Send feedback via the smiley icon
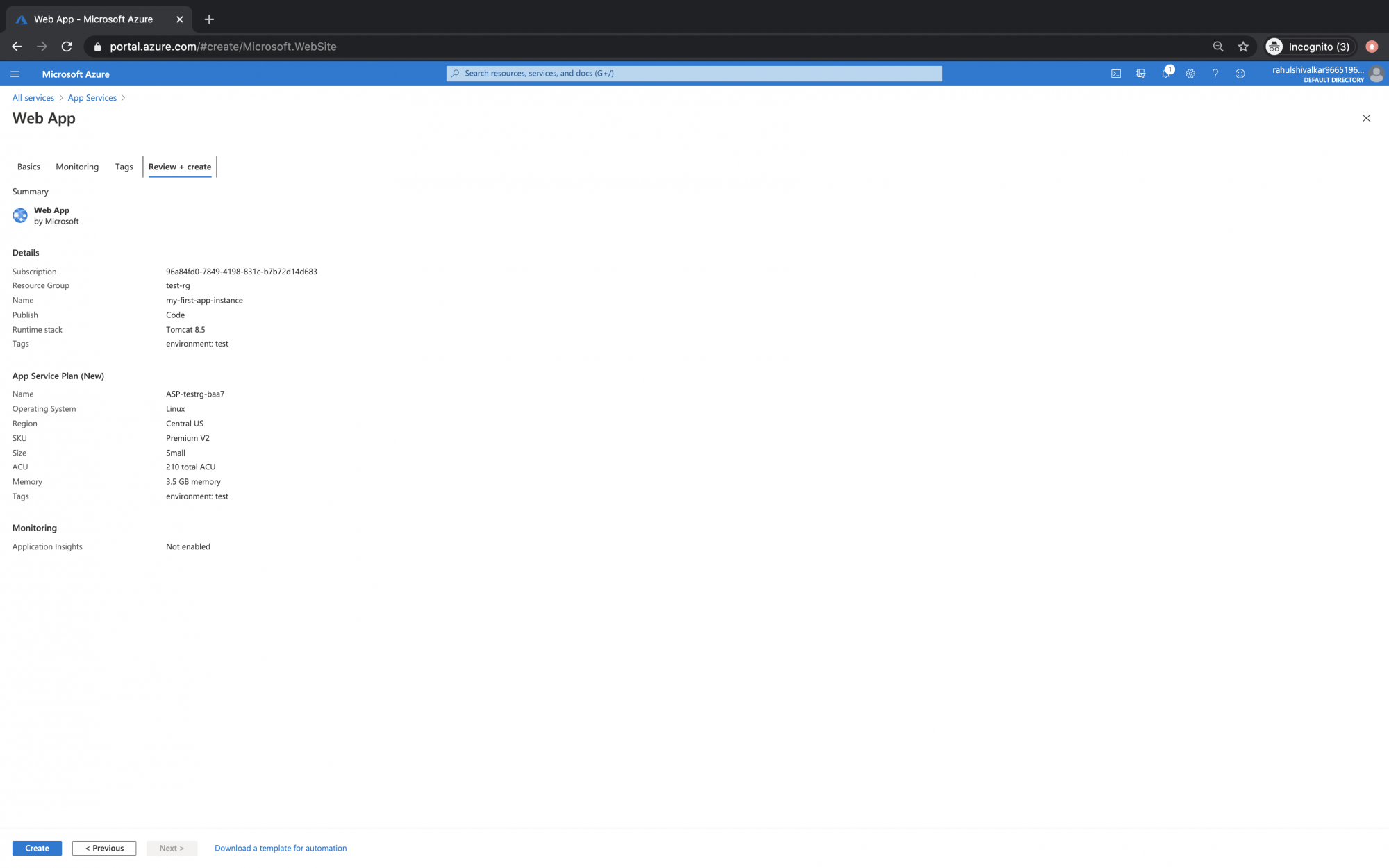The width and height of the screenshot is (1389, 868). click(1240, 73)
